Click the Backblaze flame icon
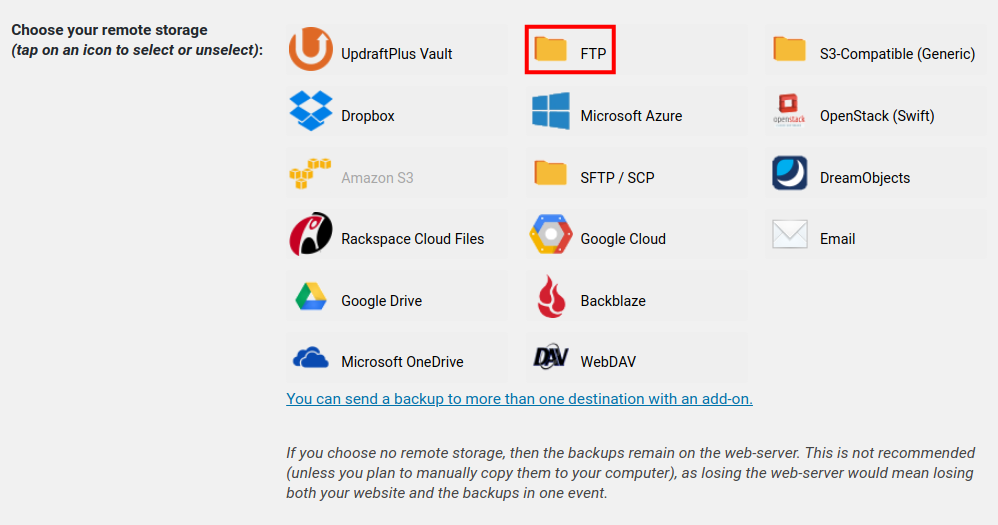The height and width of the screenshot is (525, 998). click(x=550, y=298)
